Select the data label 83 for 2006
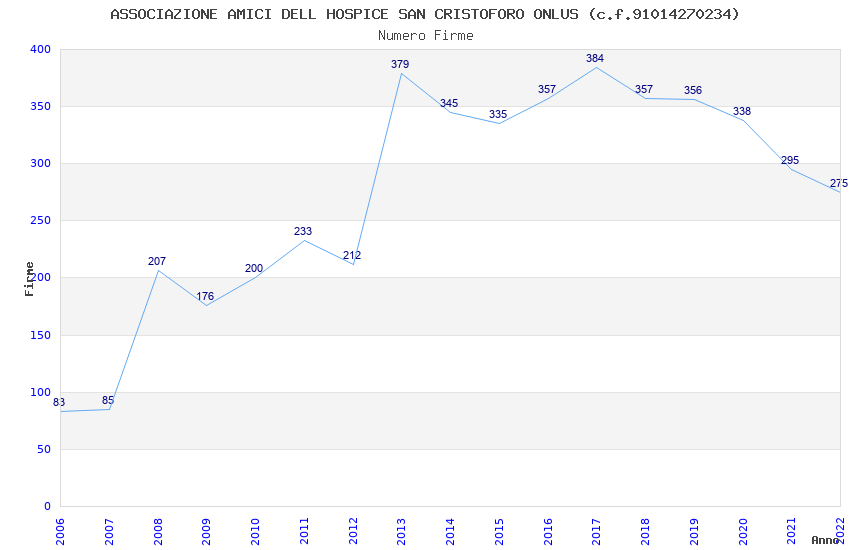Screen dimensions: 850x550 click(x=59, y=402)
